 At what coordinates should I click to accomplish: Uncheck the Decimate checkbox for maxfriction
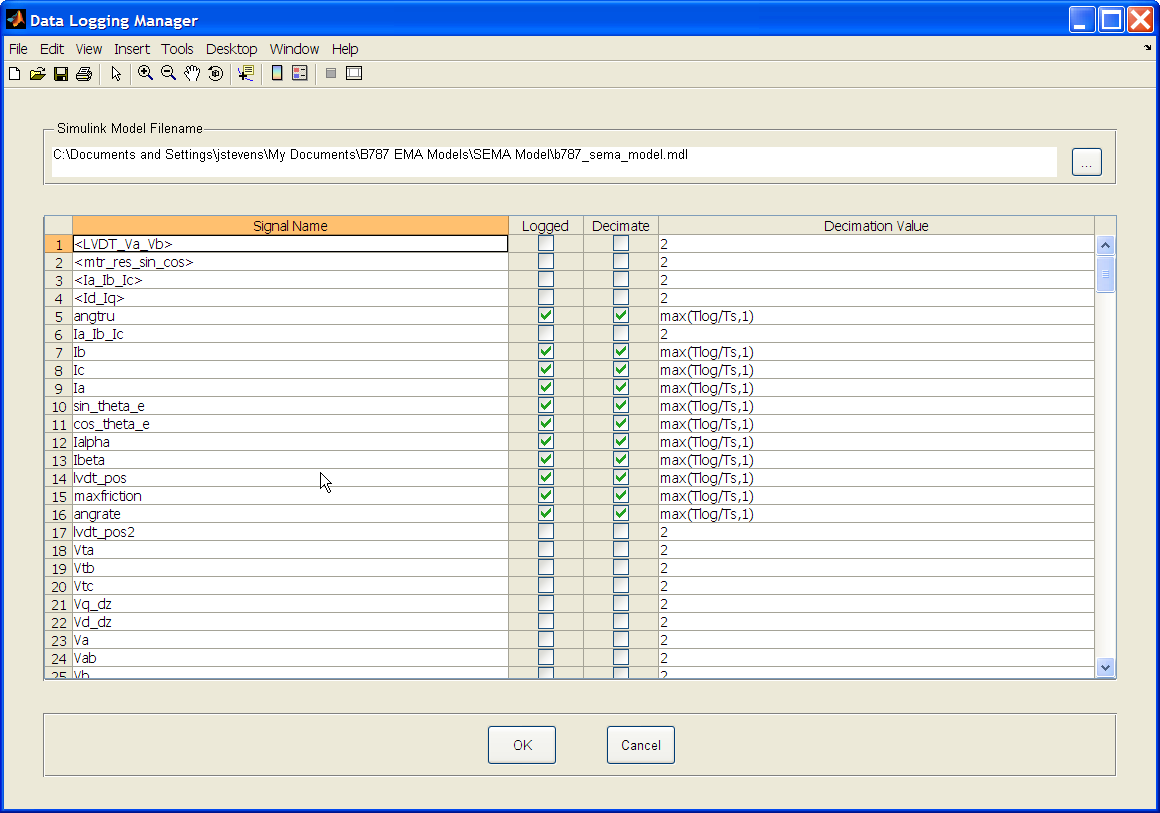point(621,496)
